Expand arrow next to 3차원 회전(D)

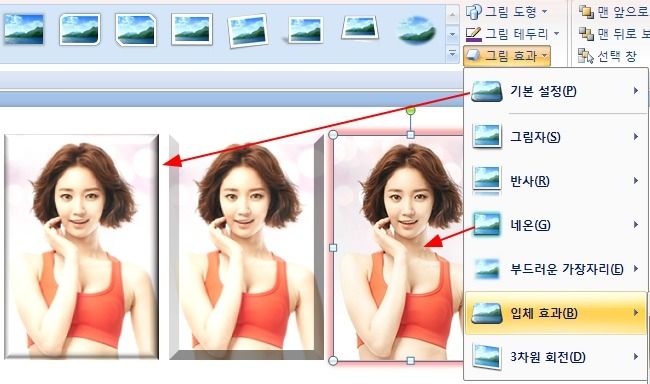636,357
